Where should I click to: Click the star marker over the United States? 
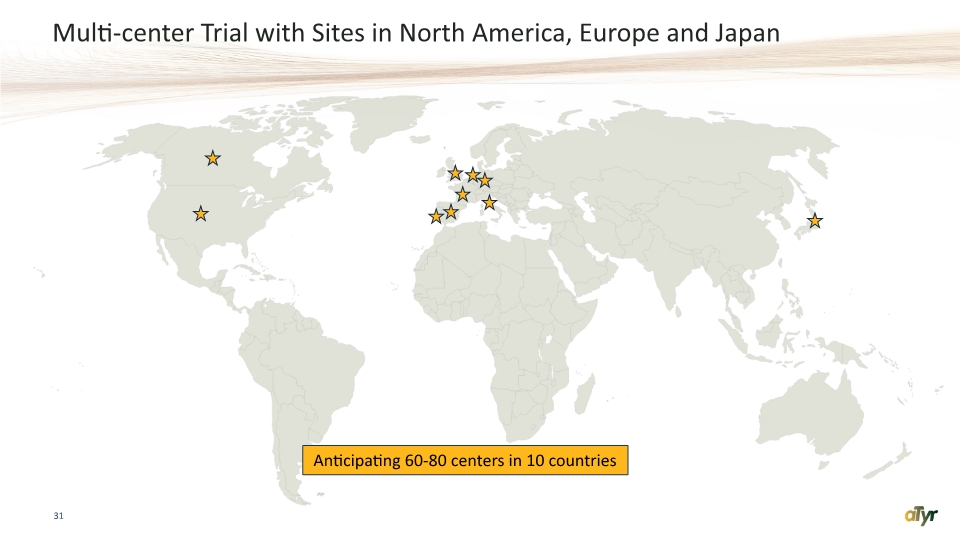[200, 214]
